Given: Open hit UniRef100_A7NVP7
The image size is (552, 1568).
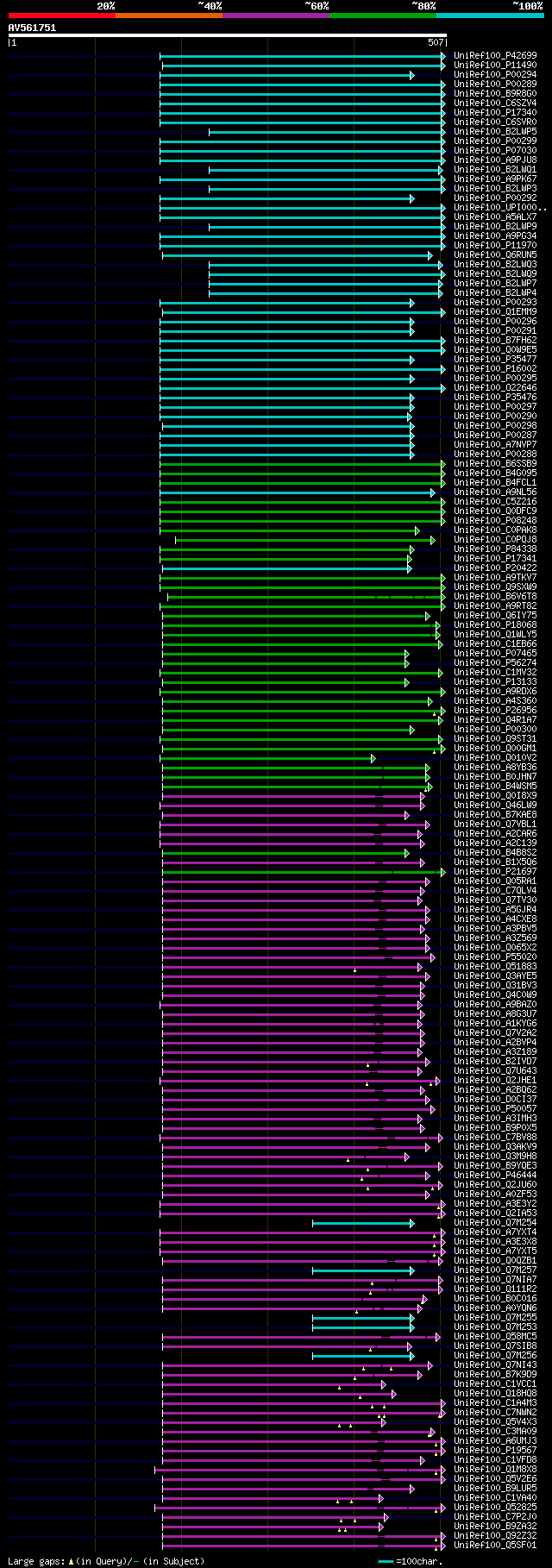Looking at the screenshot, I should coord(495,444).
